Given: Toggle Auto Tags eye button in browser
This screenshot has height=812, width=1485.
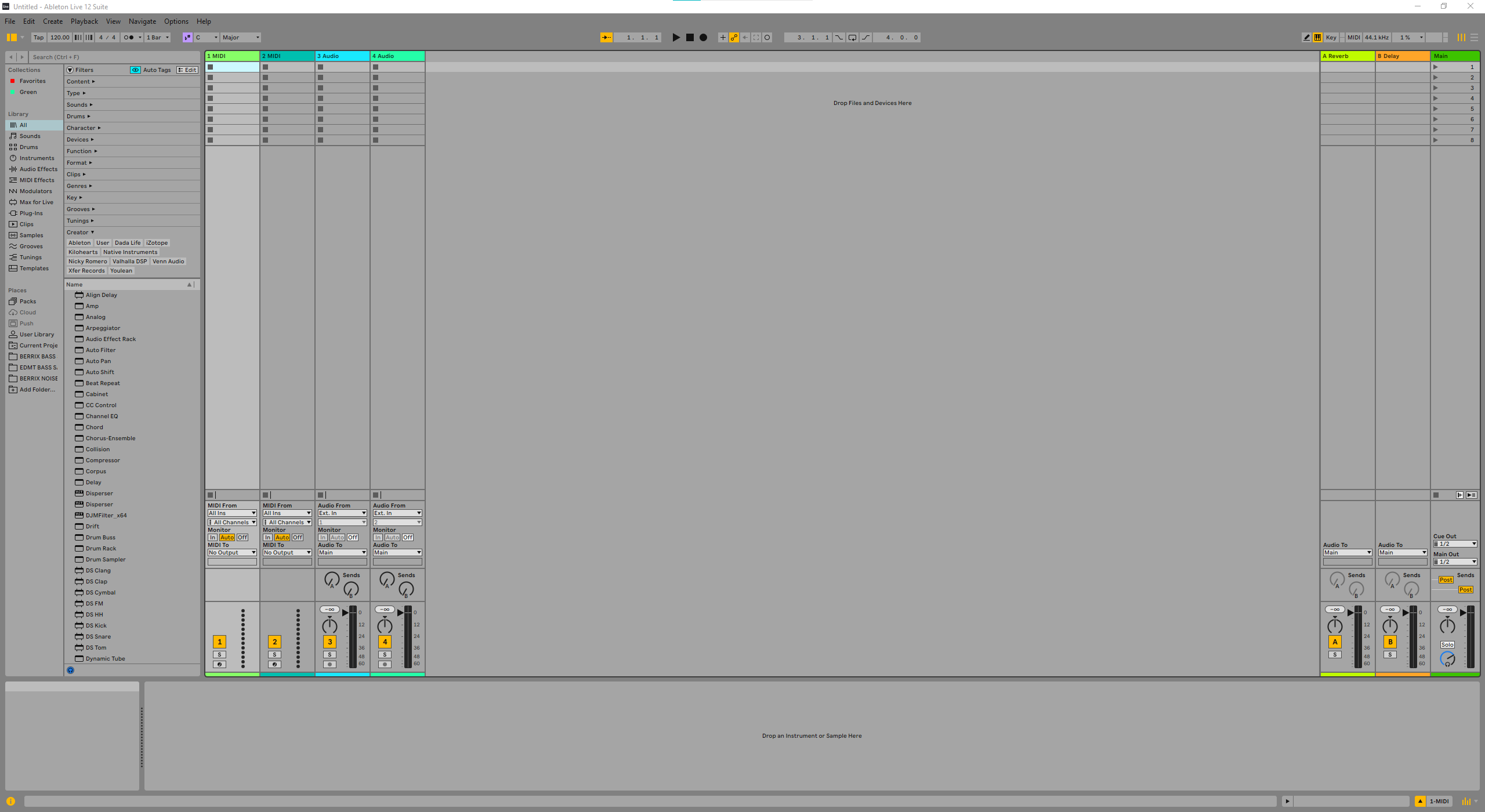Looking at the screenshot, I should click(135, 70).
